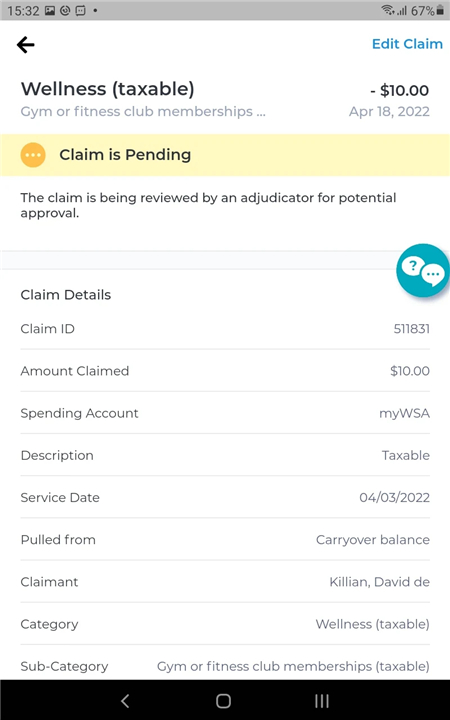Tap the Sub-Category gym memberships row
The width and height of the screenshot is (450, 720).
[225, 666]
